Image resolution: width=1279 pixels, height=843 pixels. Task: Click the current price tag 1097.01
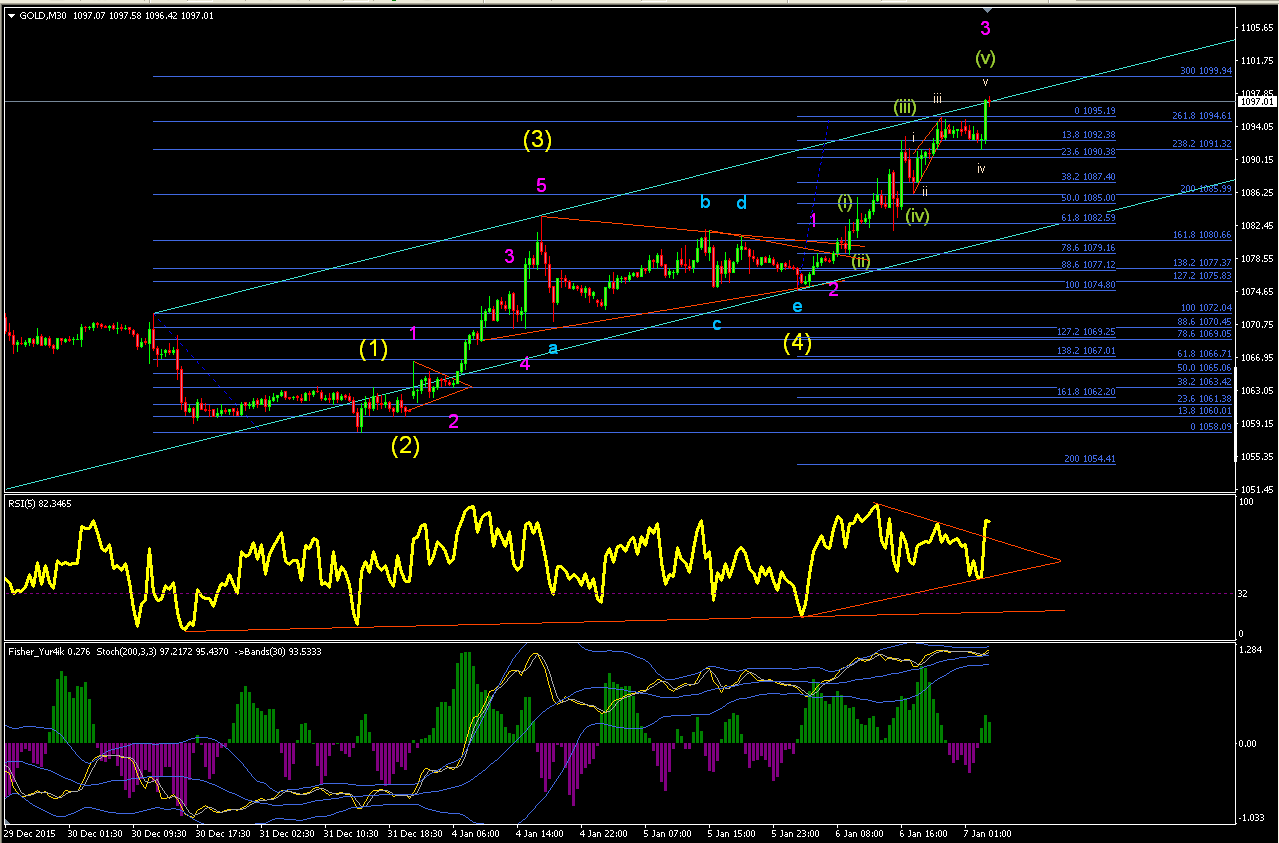coord(1256,101)
